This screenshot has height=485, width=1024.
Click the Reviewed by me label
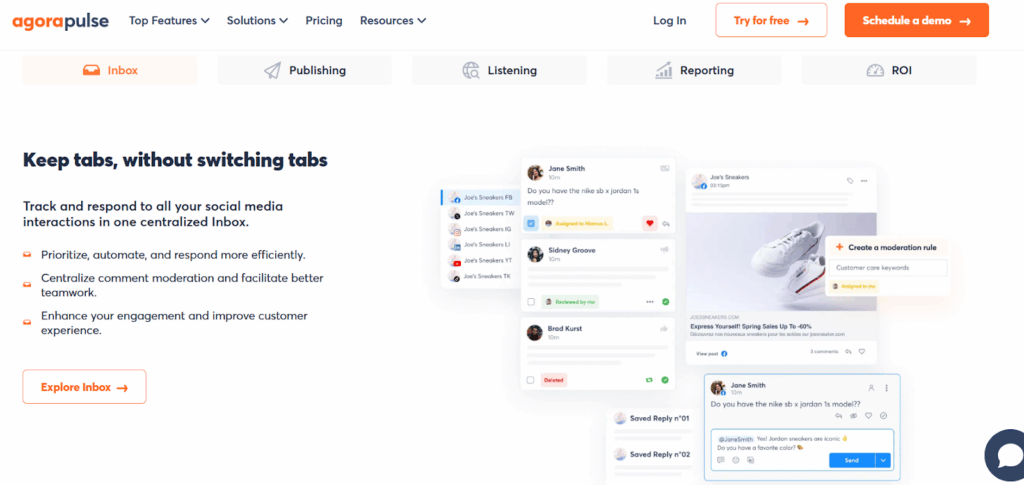click(569, 302)
